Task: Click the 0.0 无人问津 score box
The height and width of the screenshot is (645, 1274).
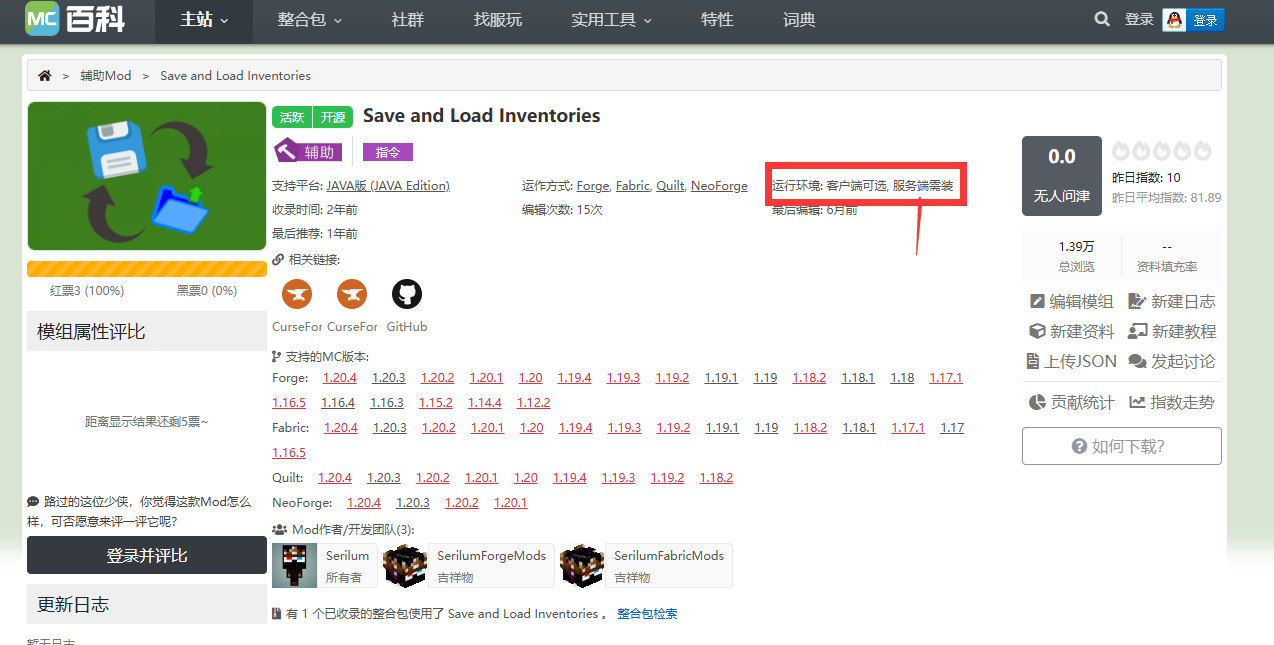Action: point(1062,176)
